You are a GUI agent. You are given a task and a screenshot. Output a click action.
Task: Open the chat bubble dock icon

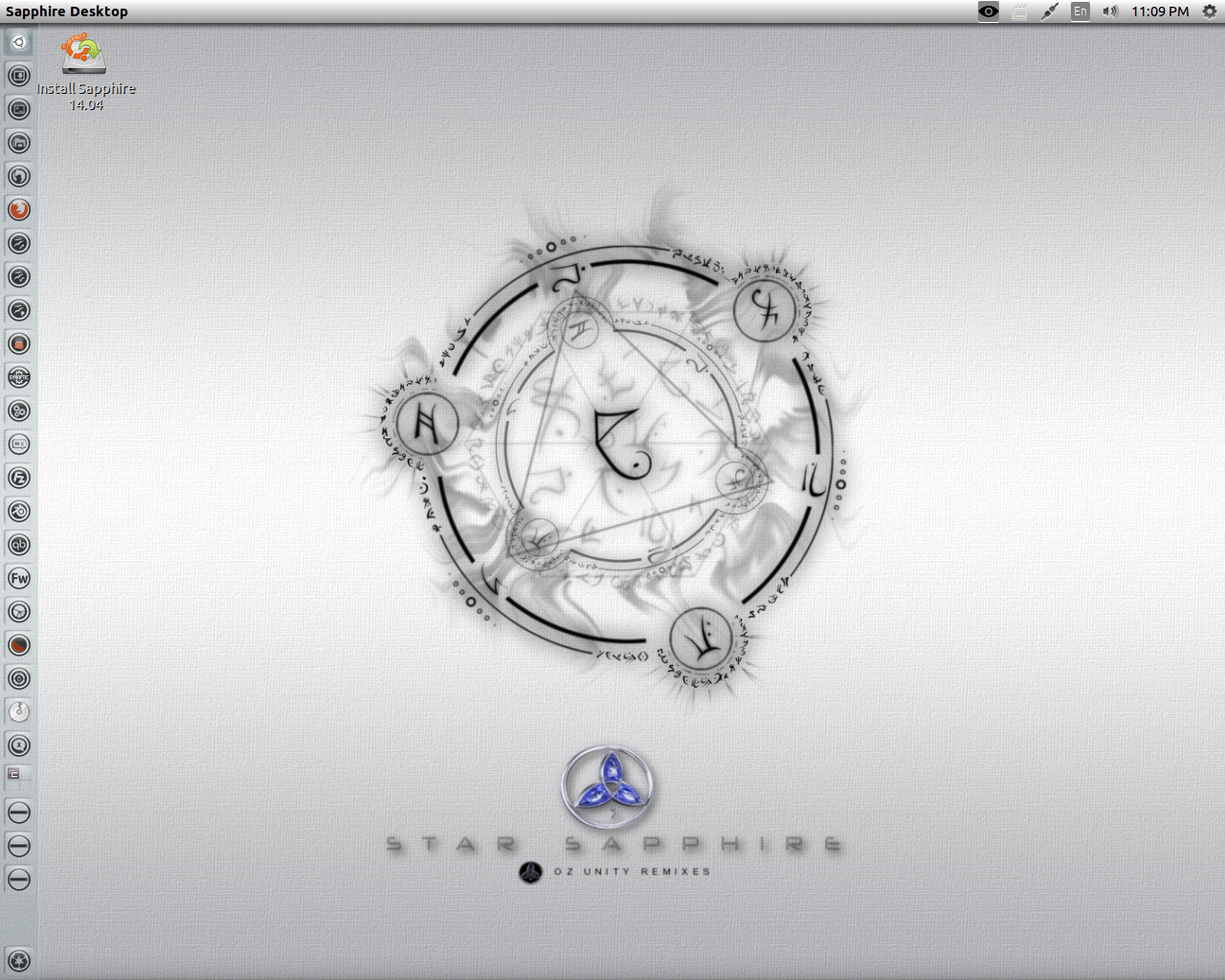(19, 444)
